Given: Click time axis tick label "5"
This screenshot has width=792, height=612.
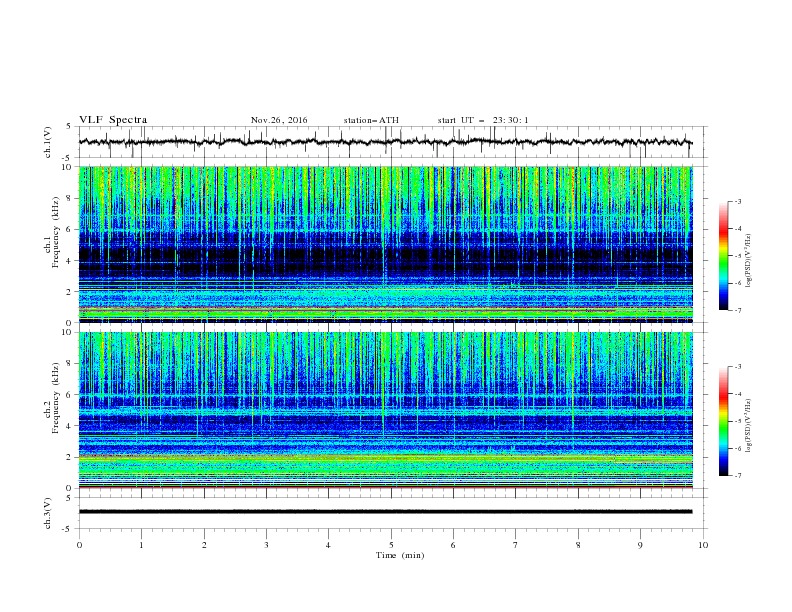Looking at the screenshot, I should coord(391,545).
